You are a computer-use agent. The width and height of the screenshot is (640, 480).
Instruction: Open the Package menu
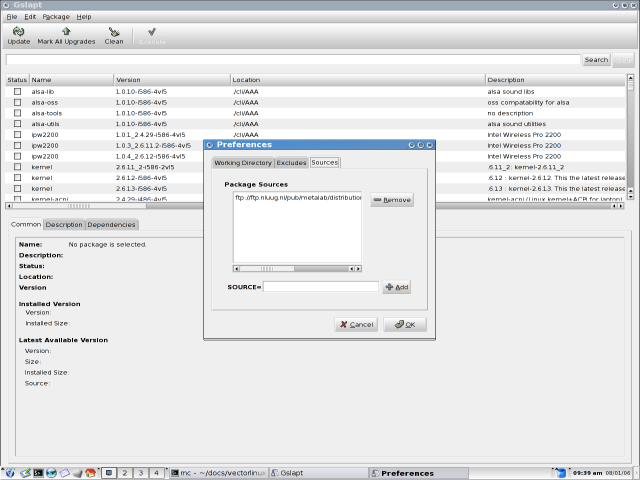tap(56, 17)
